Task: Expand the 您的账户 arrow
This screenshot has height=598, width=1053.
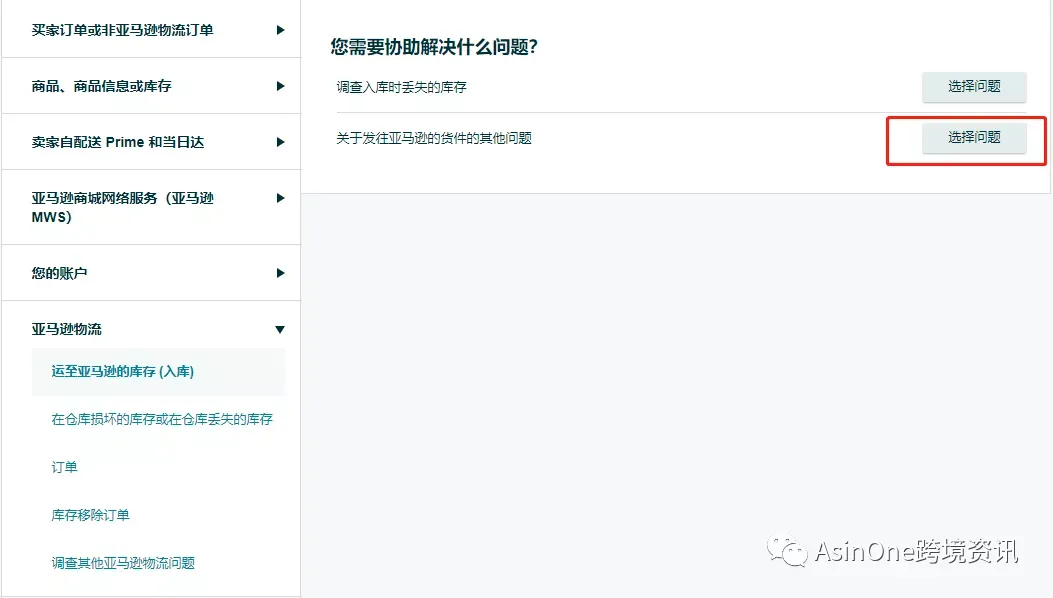Action: pos(280,273)
